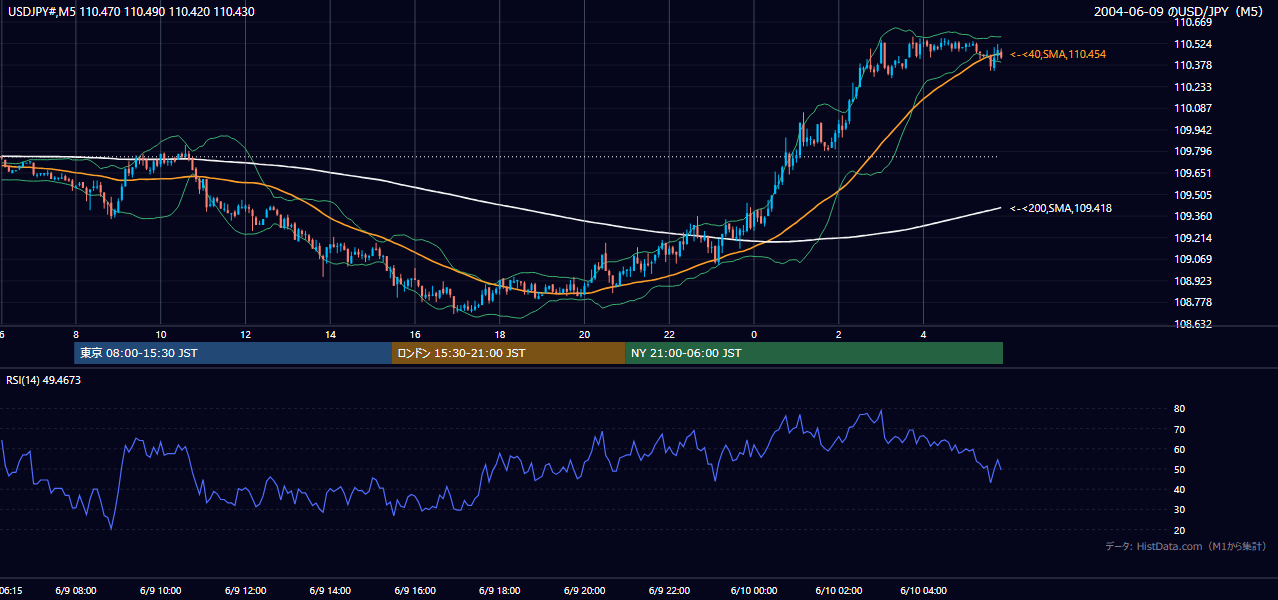Viewport: 1278px width, 600px height.
Task: Click price axis label 109.942
Action: coord(1194,130)
